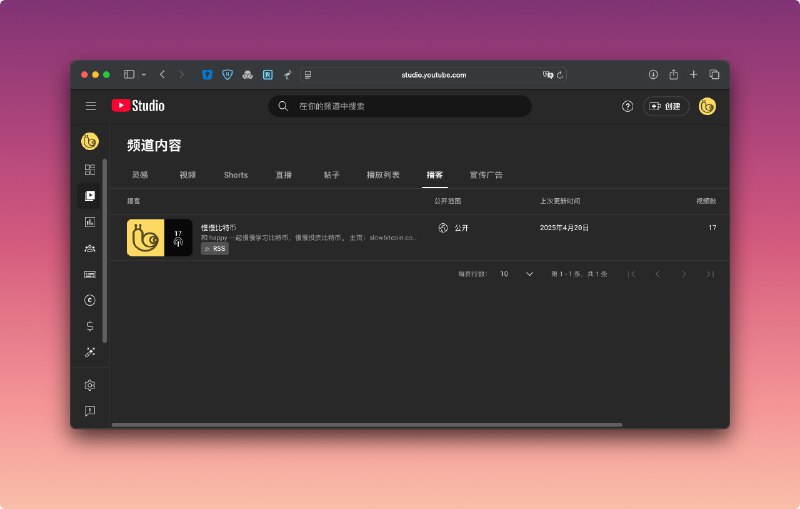Go to previous page of results

658,274
